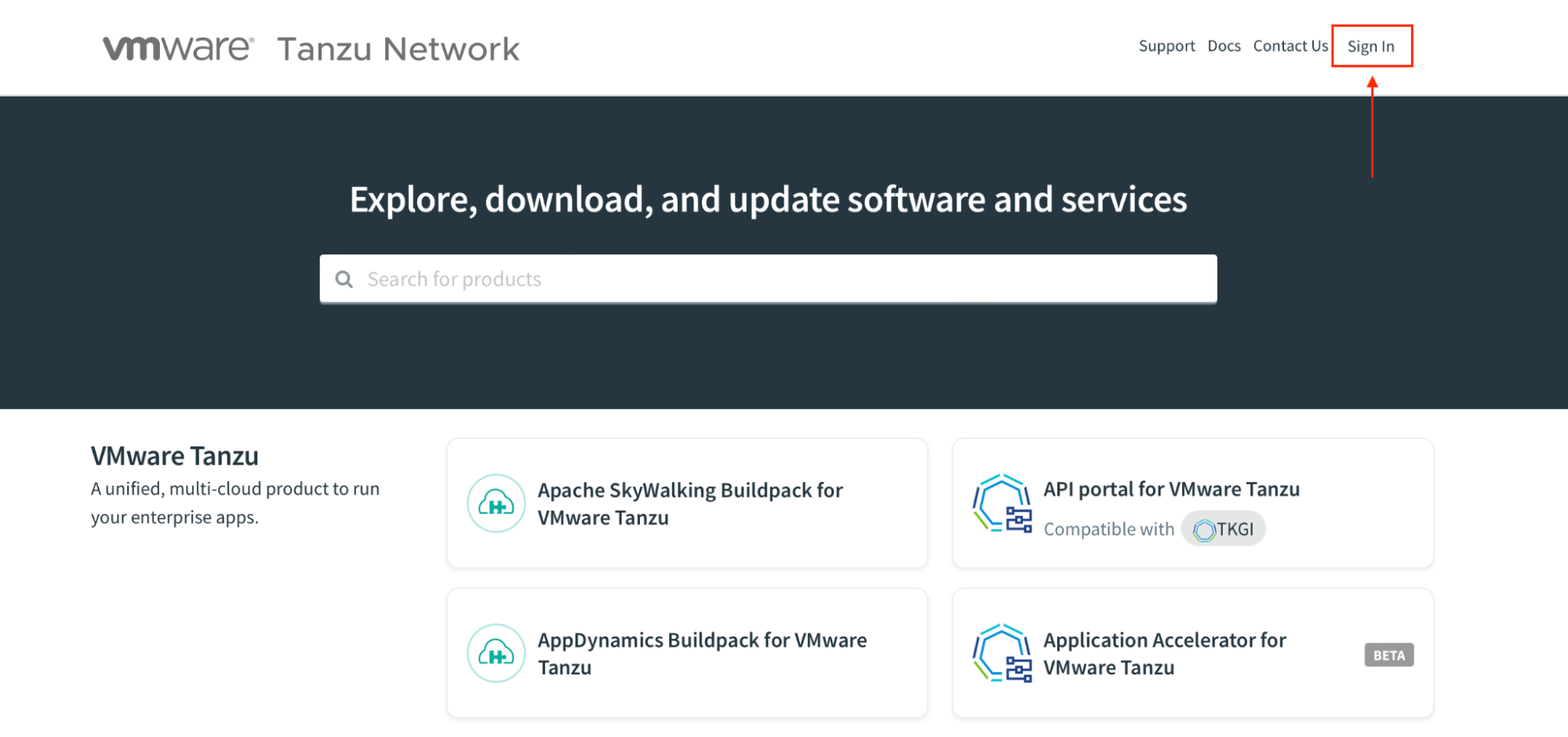Image resolution: width=1568 pixels, height=737 pixels.
Task: Click the AppDynamics Buildpack cloud icon
Action: [x=496, y=653]
